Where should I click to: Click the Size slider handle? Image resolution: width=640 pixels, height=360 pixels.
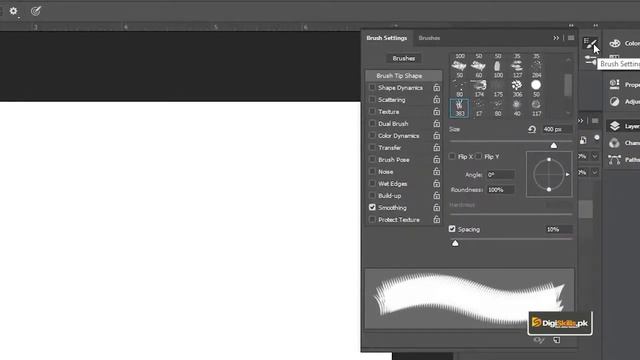click(x=553, y=145)
